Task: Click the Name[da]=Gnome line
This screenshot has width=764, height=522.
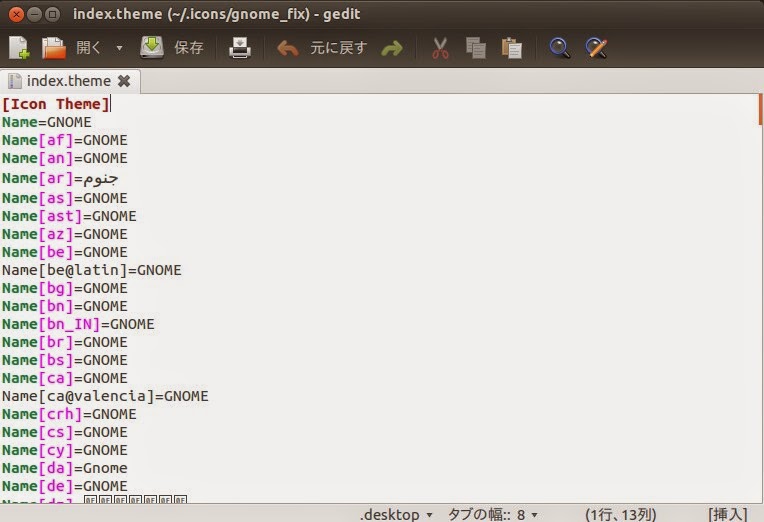Action: click(65, 468)
